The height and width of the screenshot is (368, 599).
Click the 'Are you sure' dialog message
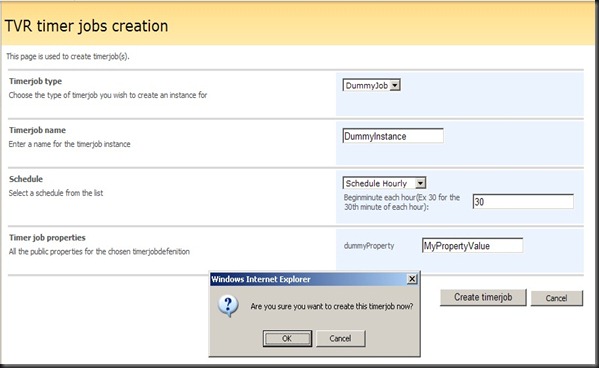click(332, 306)
